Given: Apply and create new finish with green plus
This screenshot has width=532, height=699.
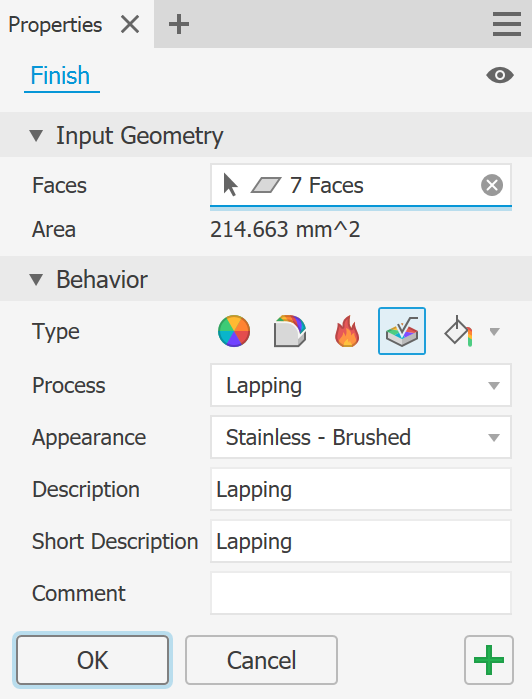Looking at the screenshot, I should point(489,660).
